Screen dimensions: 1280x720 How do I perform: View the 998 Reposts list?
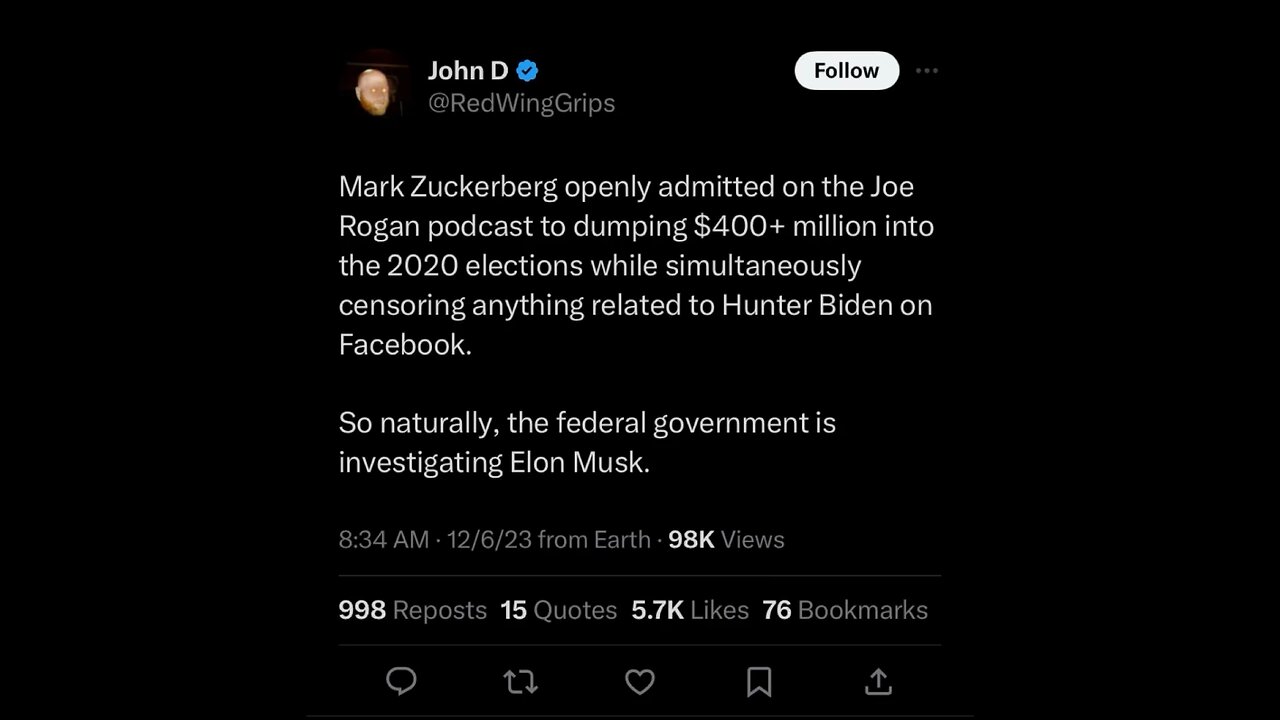(412, 610)
